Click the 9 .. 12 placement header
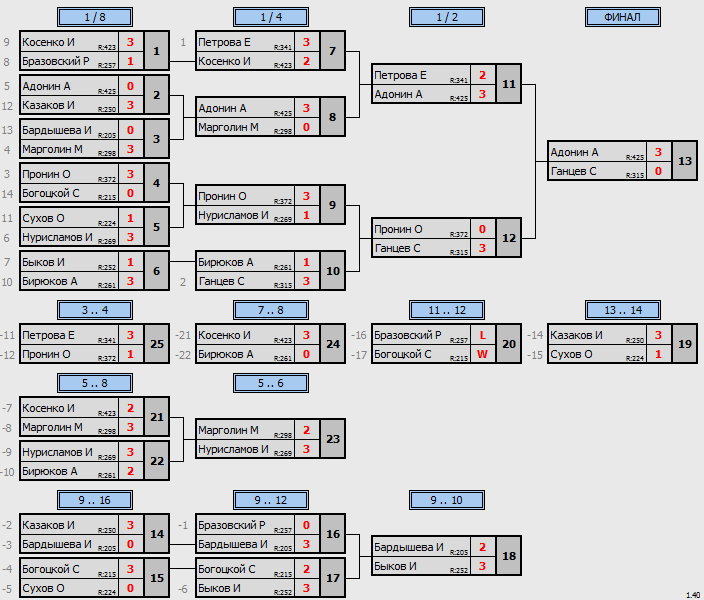The image size is (704, 600). click(x=271, y=500)
